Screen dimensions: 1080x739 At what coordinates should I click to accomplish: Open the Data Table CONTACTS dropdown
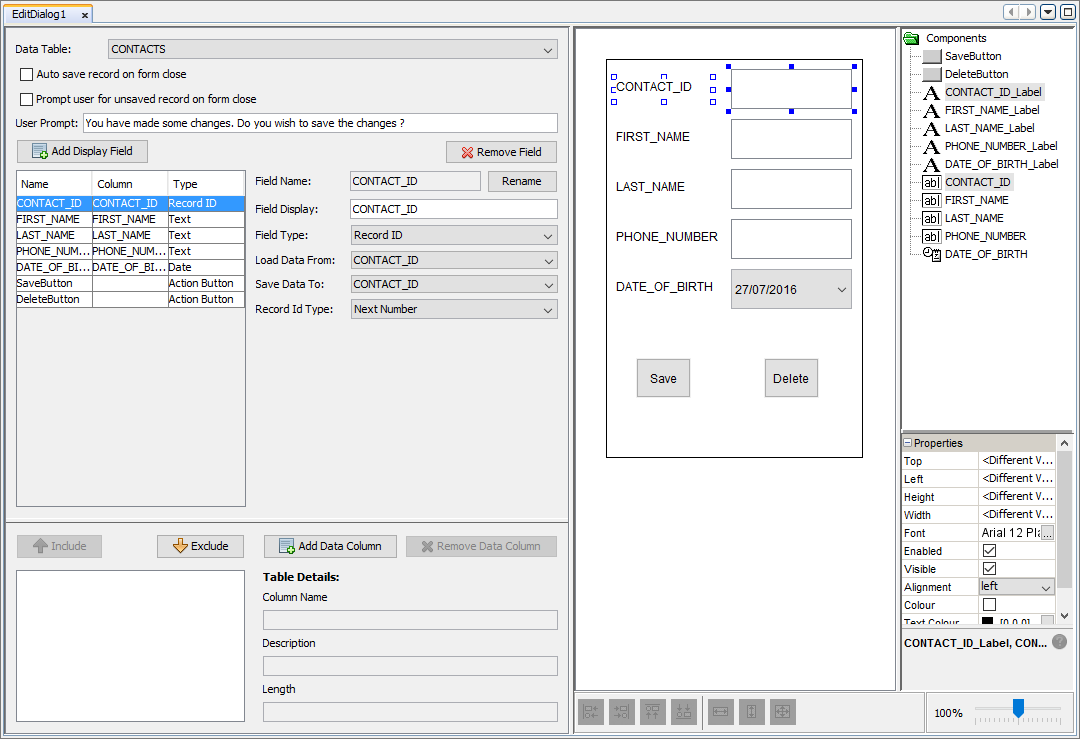tap(333, 50)
